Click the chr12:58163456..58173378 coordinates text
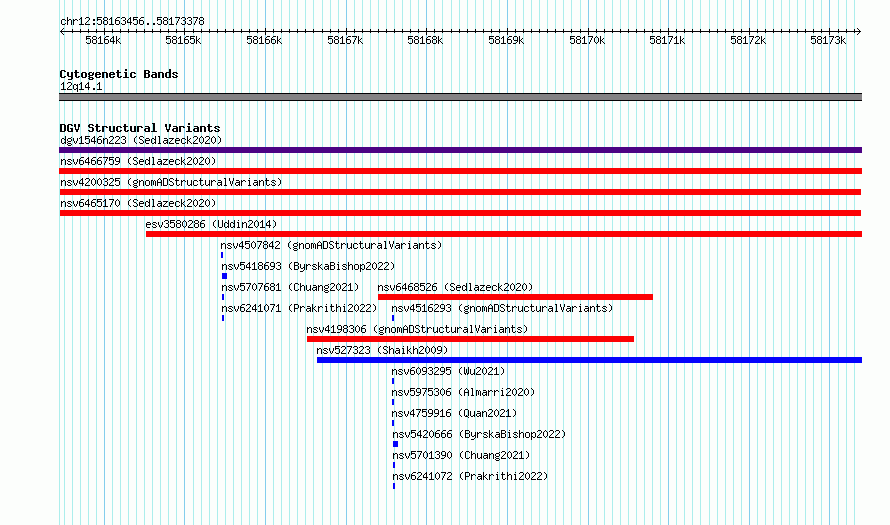This screenshot has height=525, width=890. [132, 21]
